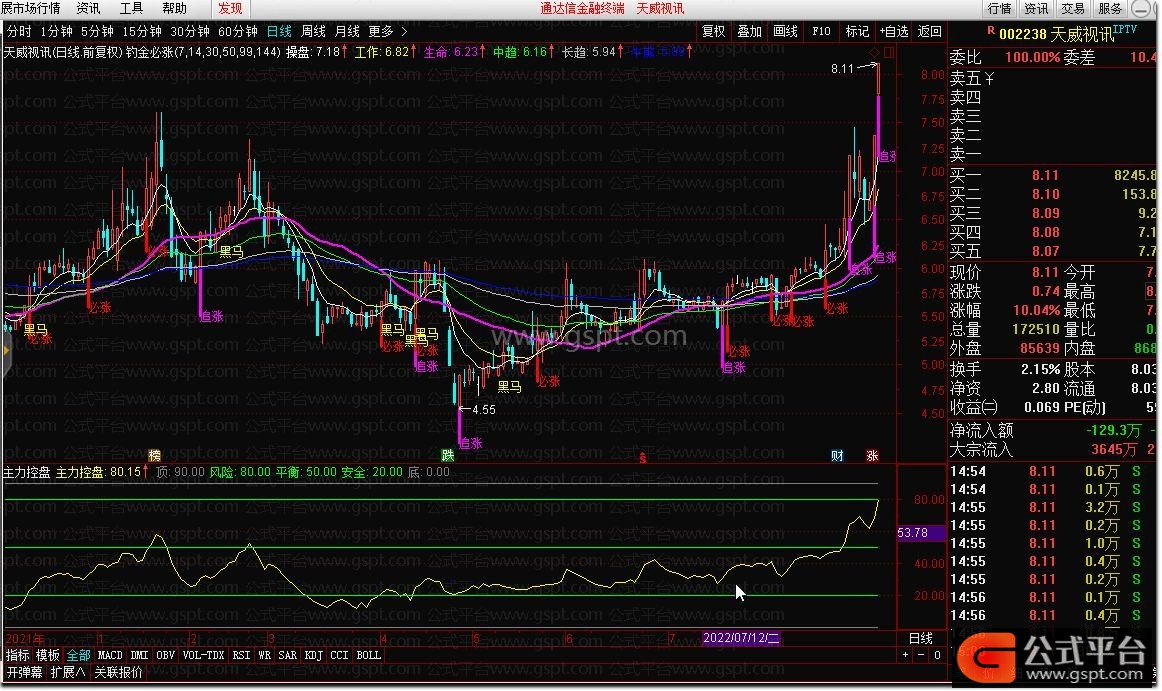Switch to SAR indicator
The height and width of the screenshot is (691, 1162).
click(288, 655)
